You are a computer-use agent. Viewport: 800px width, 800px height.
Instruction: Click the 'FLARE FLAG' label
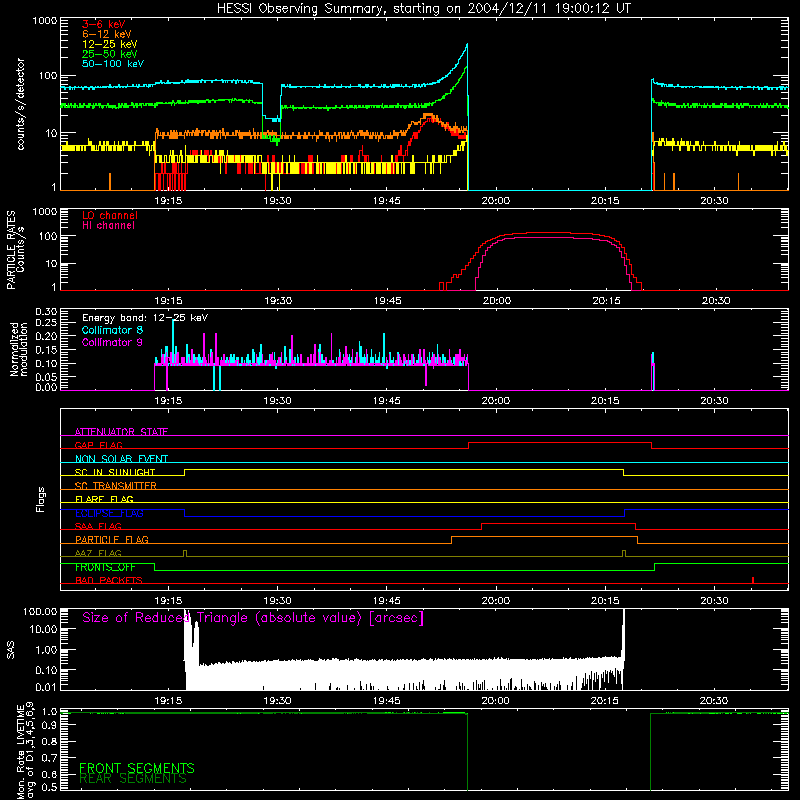pyautogui.click(x=104, y=499)
